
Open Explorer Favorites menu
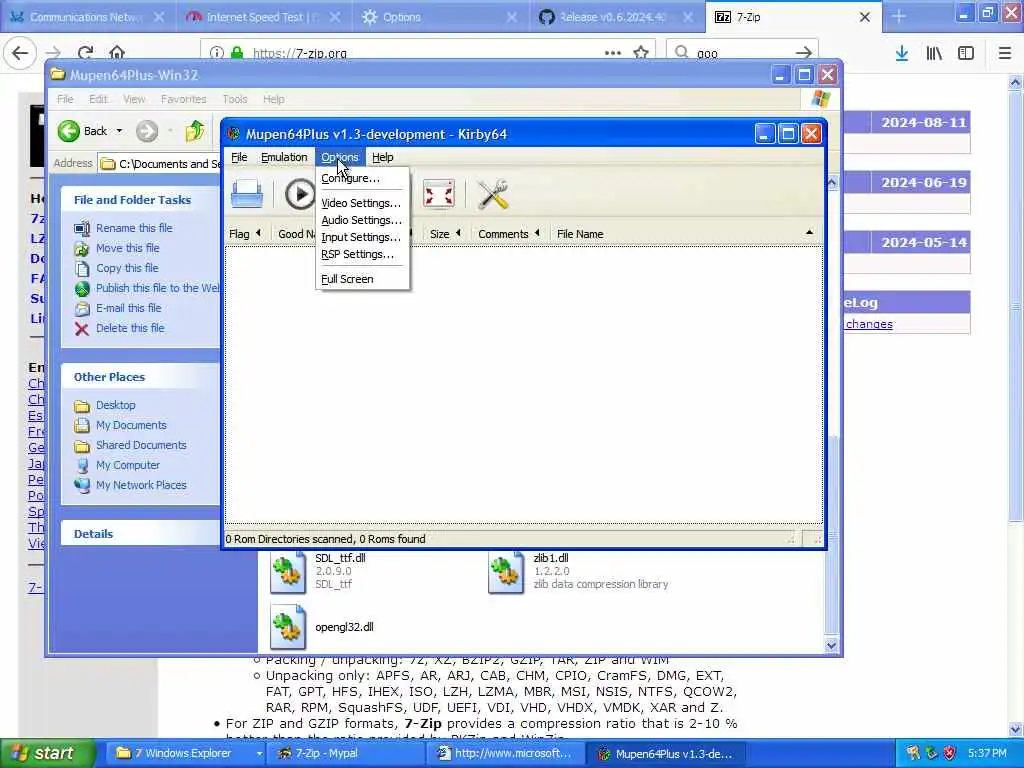[184, 99]
